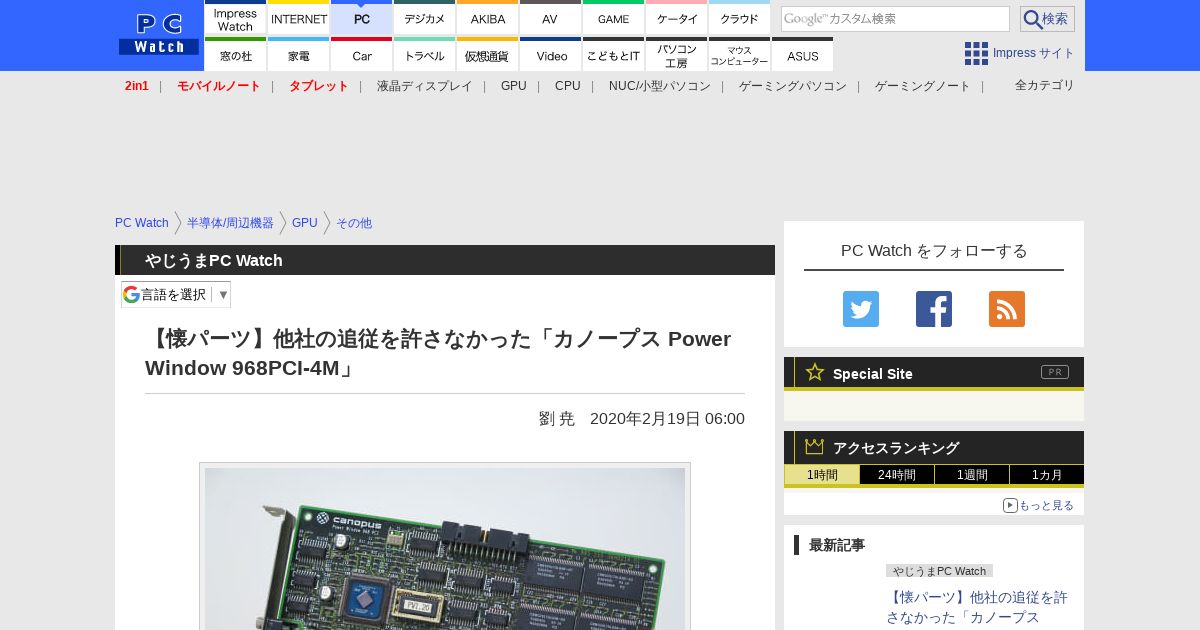
Task: Click the Impress site grid icon
Action: pyautogui.click(x=976, y=53)
